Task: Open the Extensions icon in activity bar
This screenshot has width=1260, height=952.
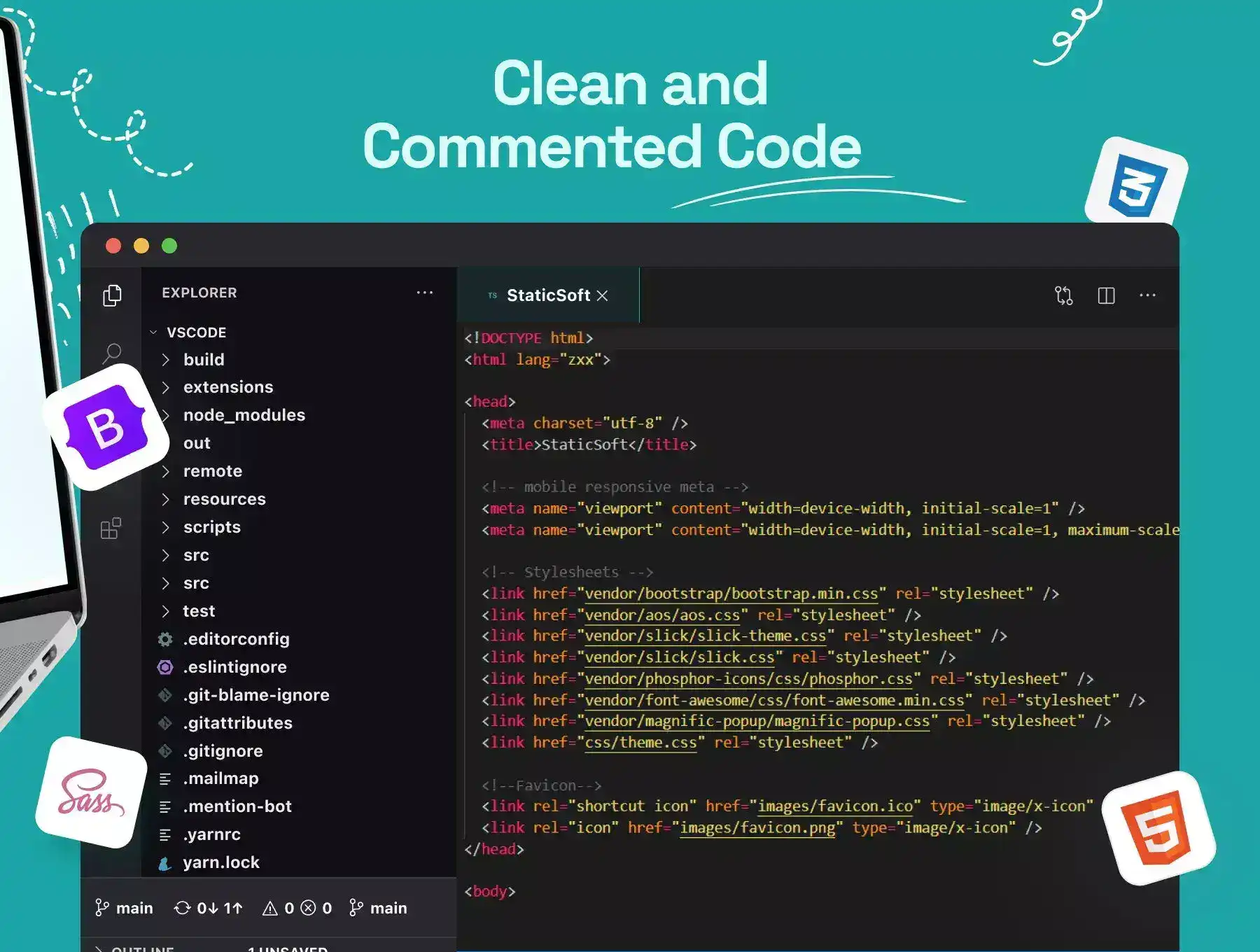Action: pyautogui.click(x=111, y=528)
